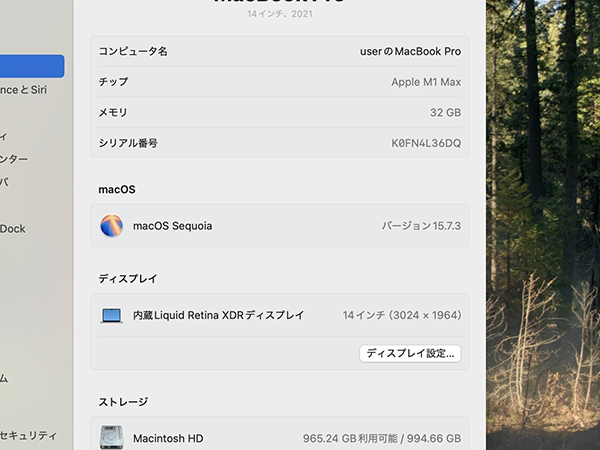
Task: Click the Apple M1 Max chip value
Action: click(x=426, y=82)
